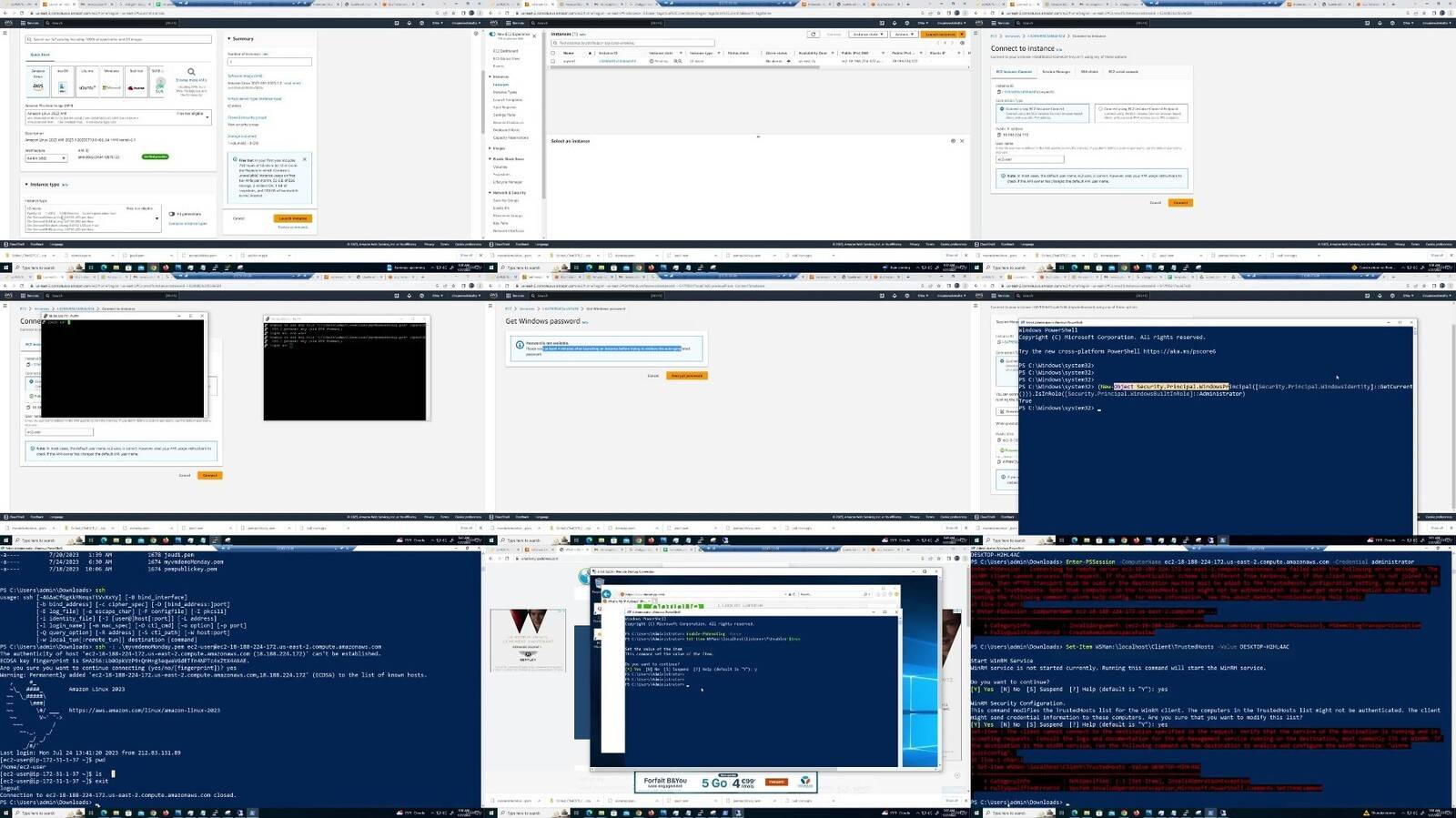Open the Amazon Machine Image dropdown

[x=118, y=116]
